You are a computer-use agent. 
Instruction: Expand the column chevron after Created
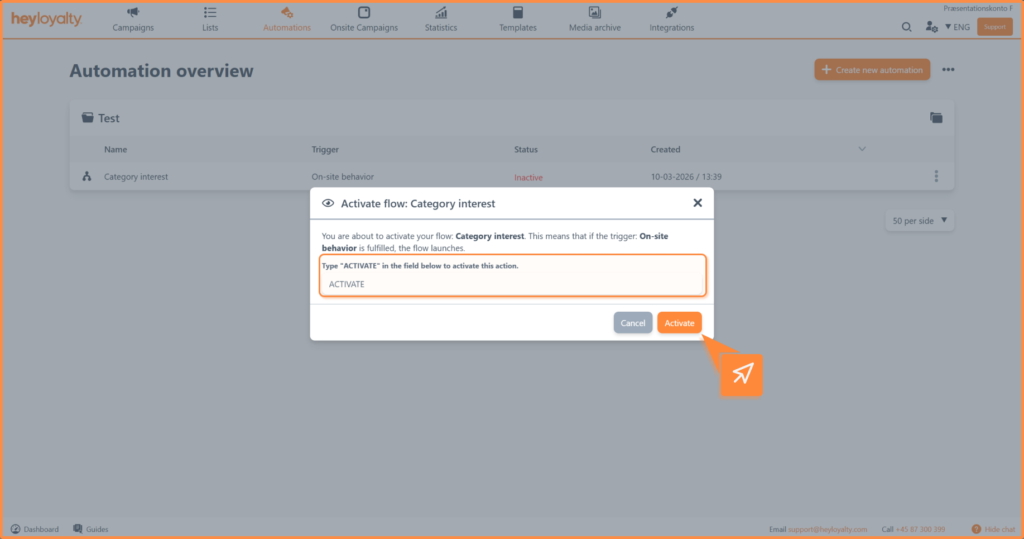pyautogui.click(x=862, y=150)
